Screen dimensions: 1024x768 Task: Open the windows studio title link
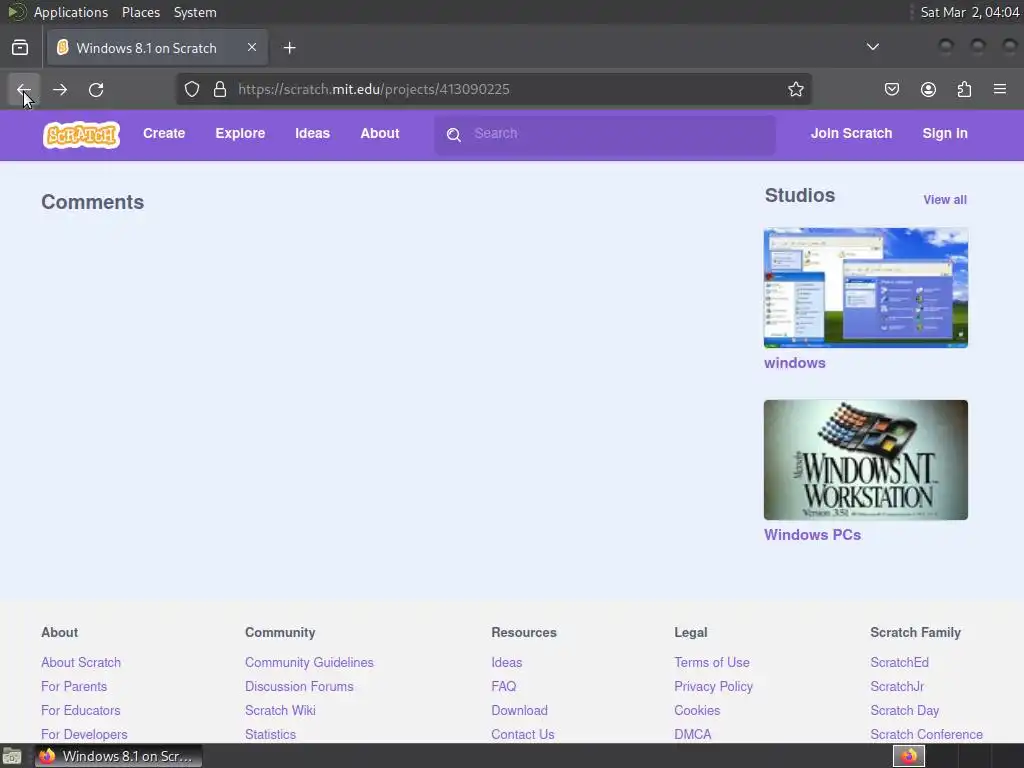(795, 363)
